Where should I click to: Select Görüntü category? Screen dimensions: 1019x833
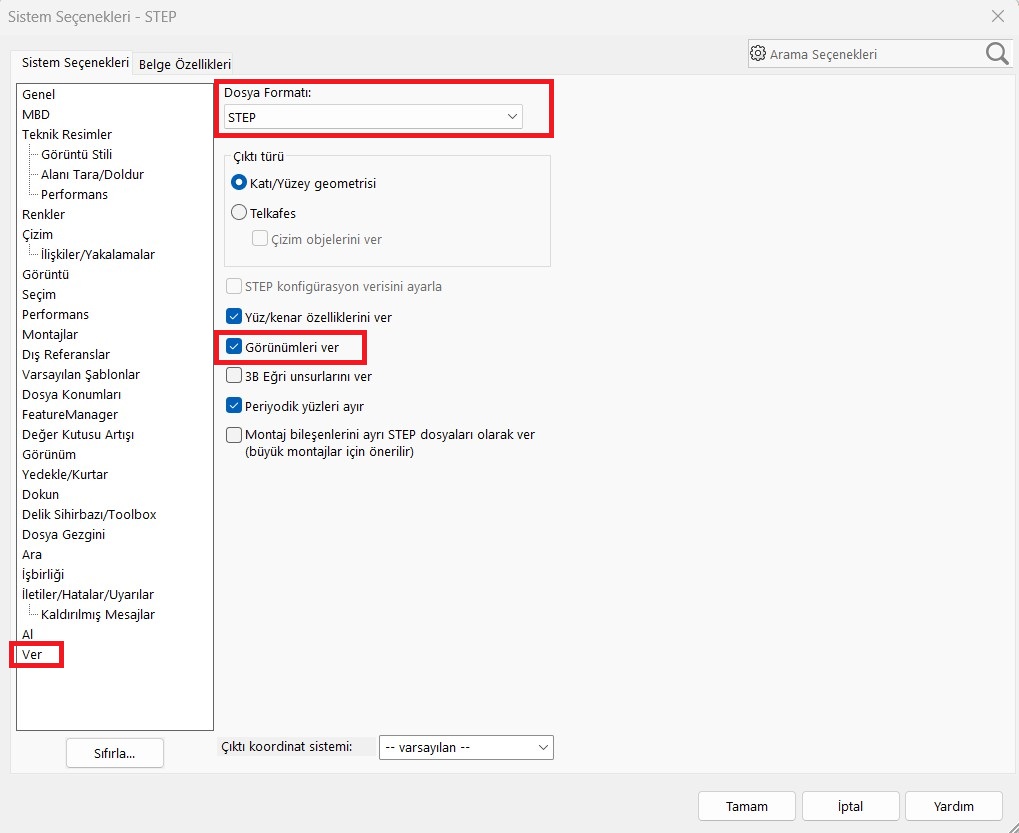pyautogui.click(x=45, y=274)
